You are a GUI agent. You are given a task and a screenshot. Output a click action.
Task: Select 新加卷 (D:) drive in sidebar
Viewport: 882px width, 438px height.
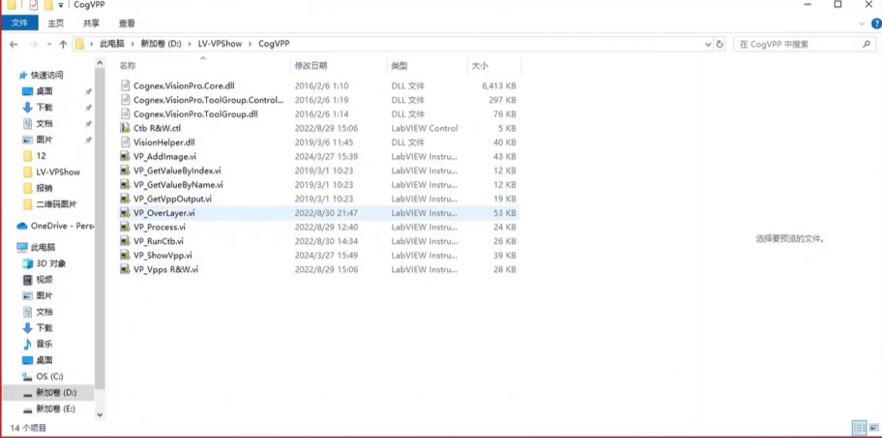48,392
